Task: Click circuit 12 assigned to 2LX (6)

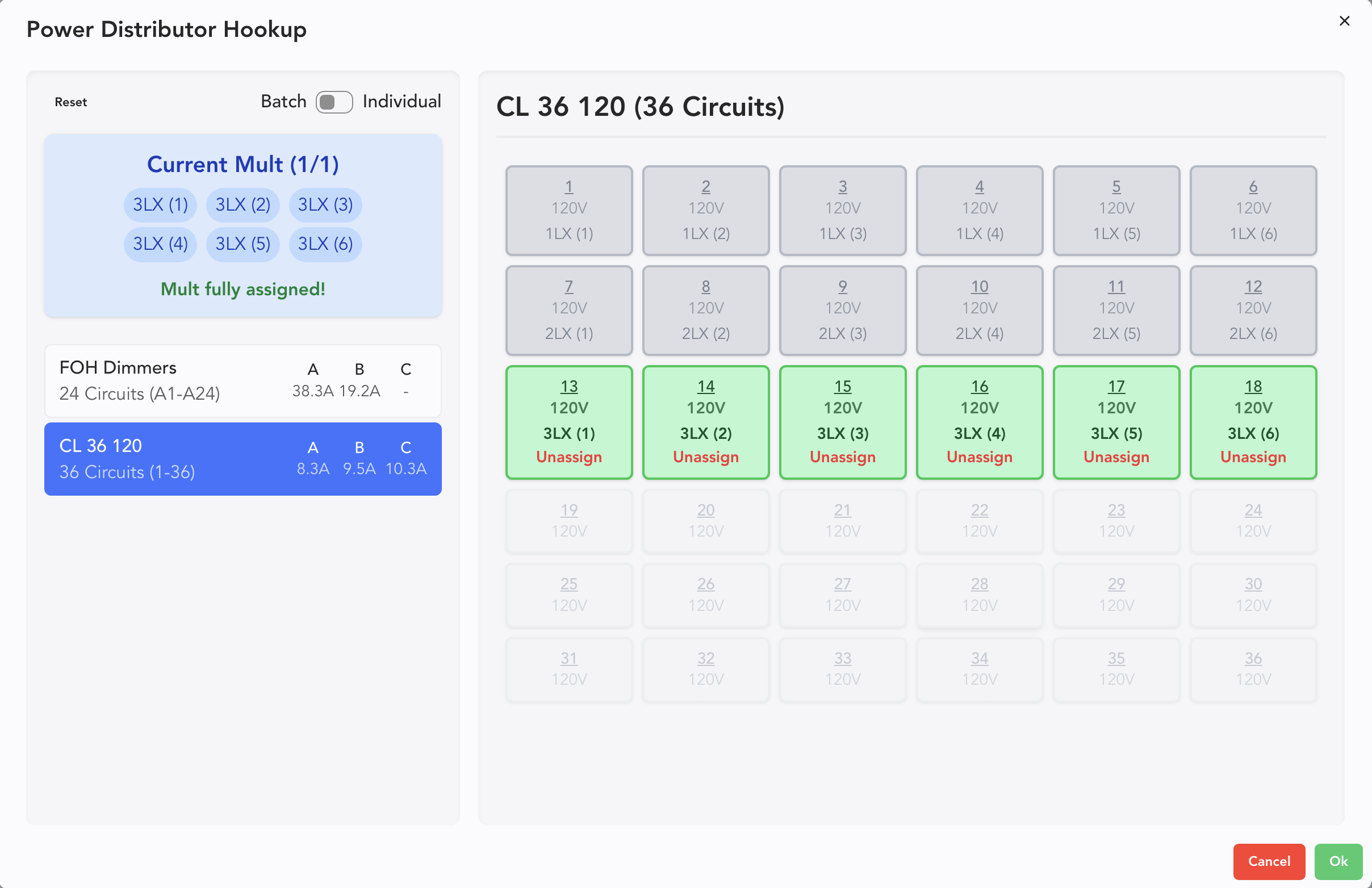Action: tap(1253, 310)
